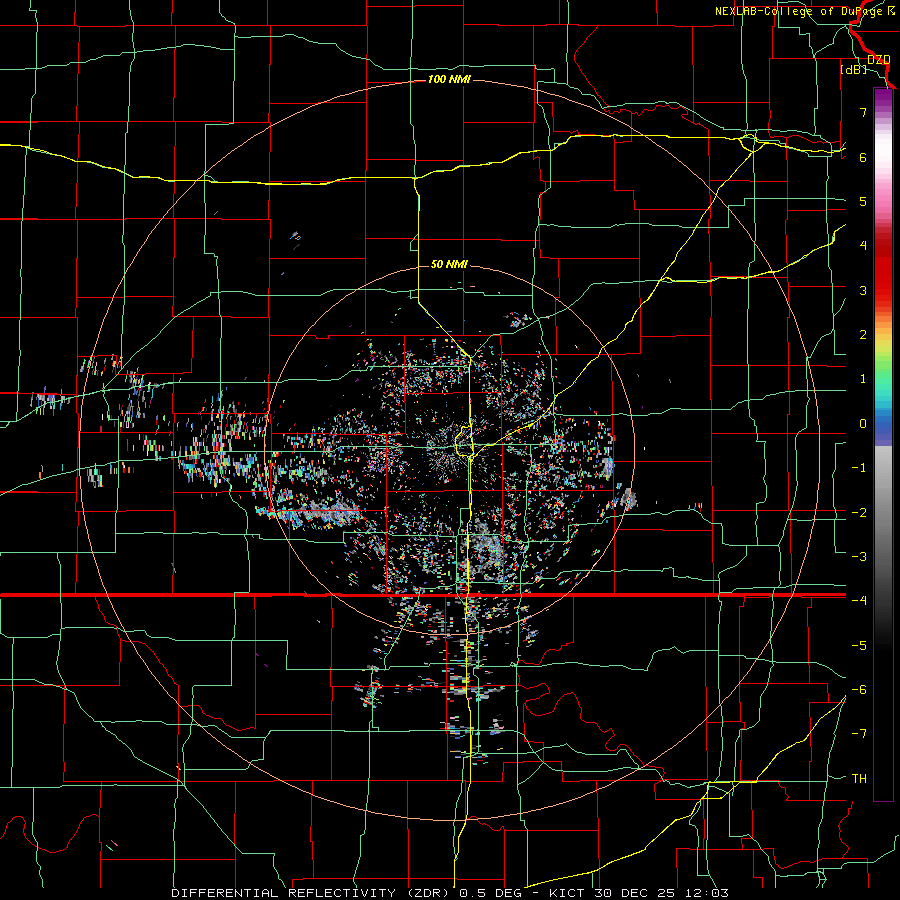Click the -3 value on color scale
The image size is (900, 900).
(859, 556)
